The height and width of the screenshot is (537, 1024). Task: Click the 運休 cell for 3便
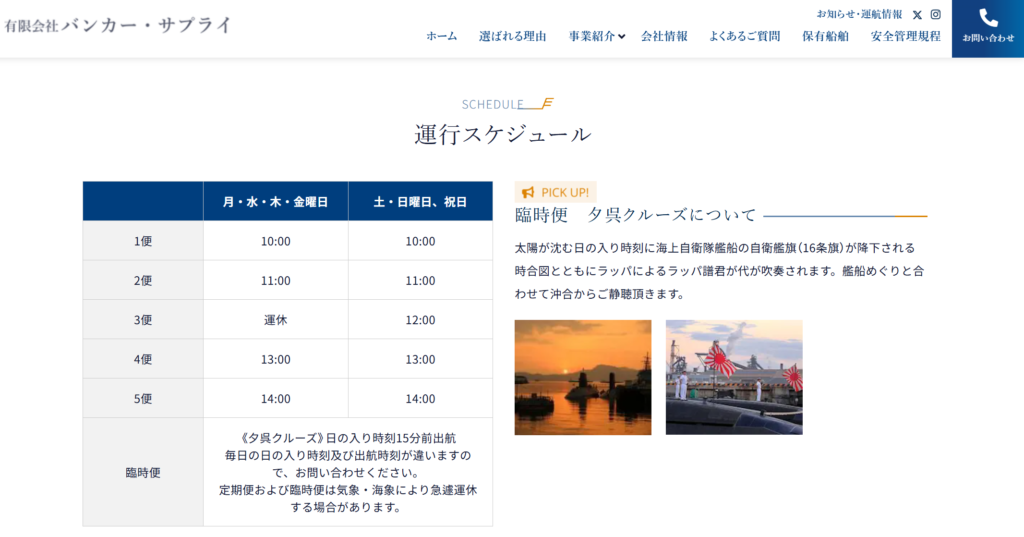(x=275, y=320)
